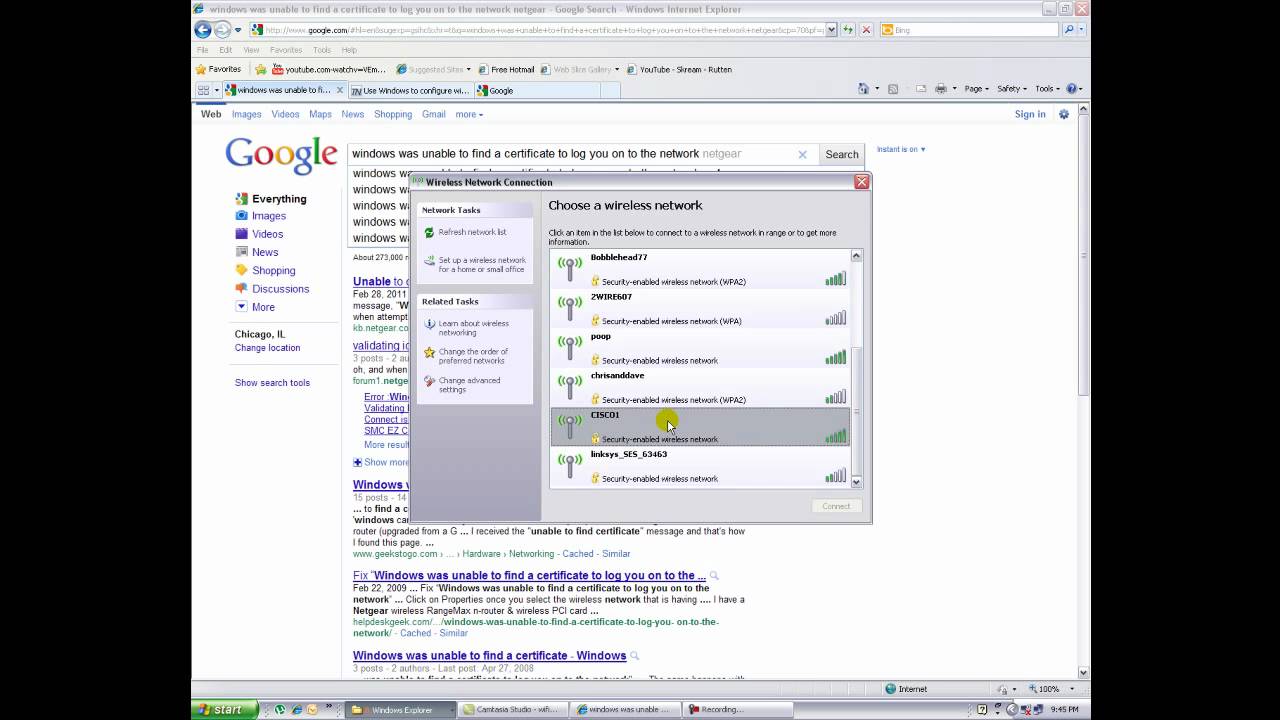Switch to the Google browser tab
This screenshot has height=720, width=1280.
pos(537,90)
